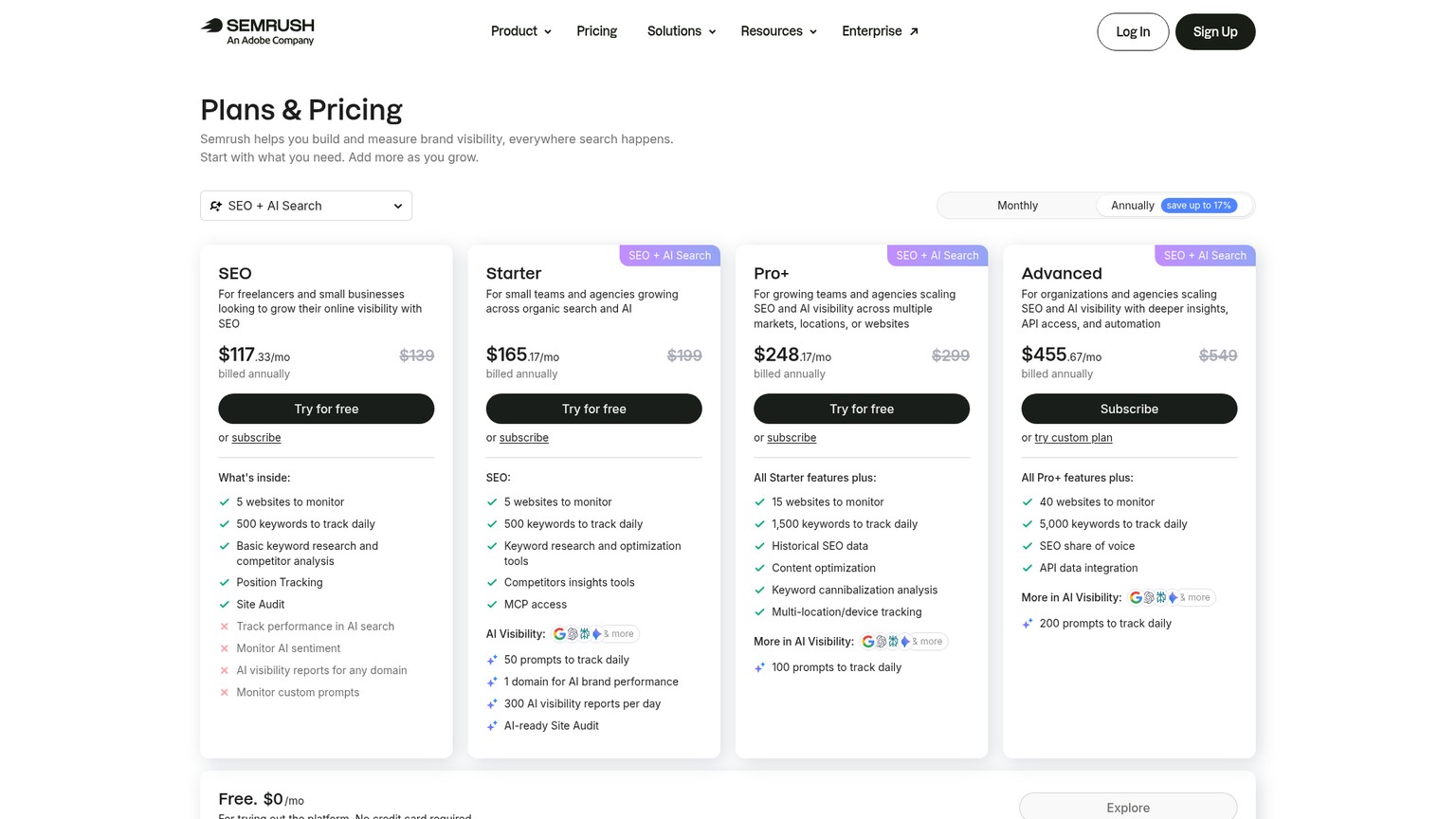This screenshot has height=819, width=1456.
Task: Click checkmark beside Site Audit
Action: (225, 605)
